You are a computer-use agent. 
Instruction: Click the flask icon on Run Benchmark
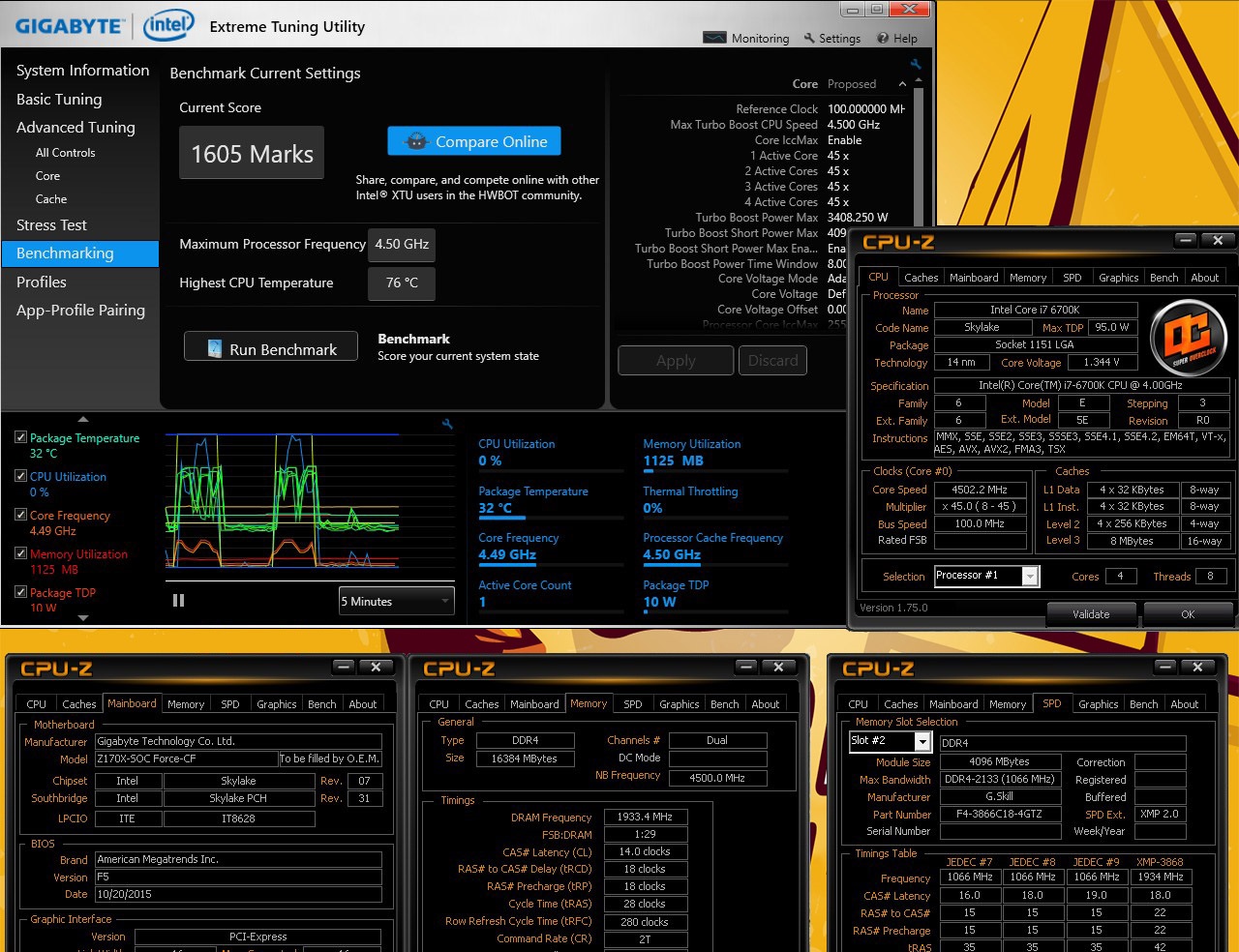tap(215, 348)
